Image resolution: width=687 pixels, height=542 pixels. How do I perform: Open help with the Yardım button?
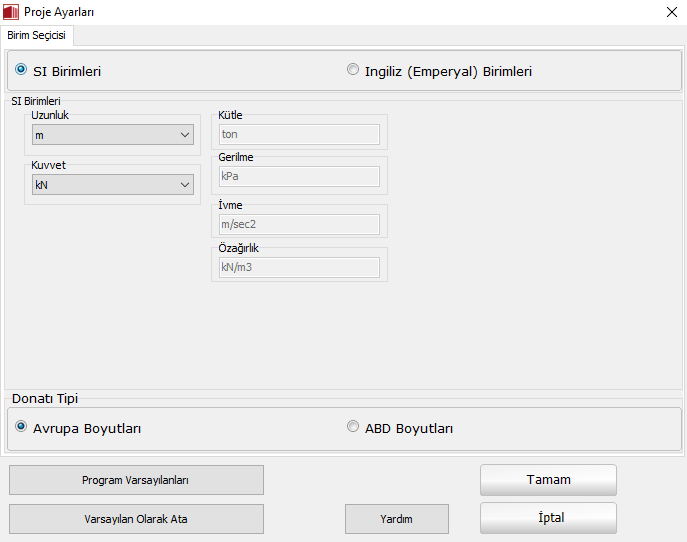pyautogui.click(x=396, y=519)
